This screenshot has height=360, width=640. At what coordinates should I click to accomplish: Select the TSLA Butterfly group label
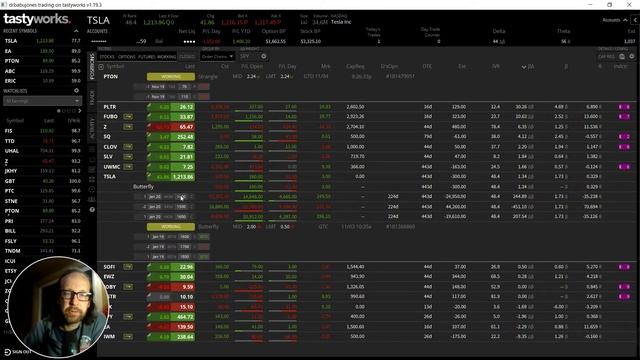click(143, 187)
